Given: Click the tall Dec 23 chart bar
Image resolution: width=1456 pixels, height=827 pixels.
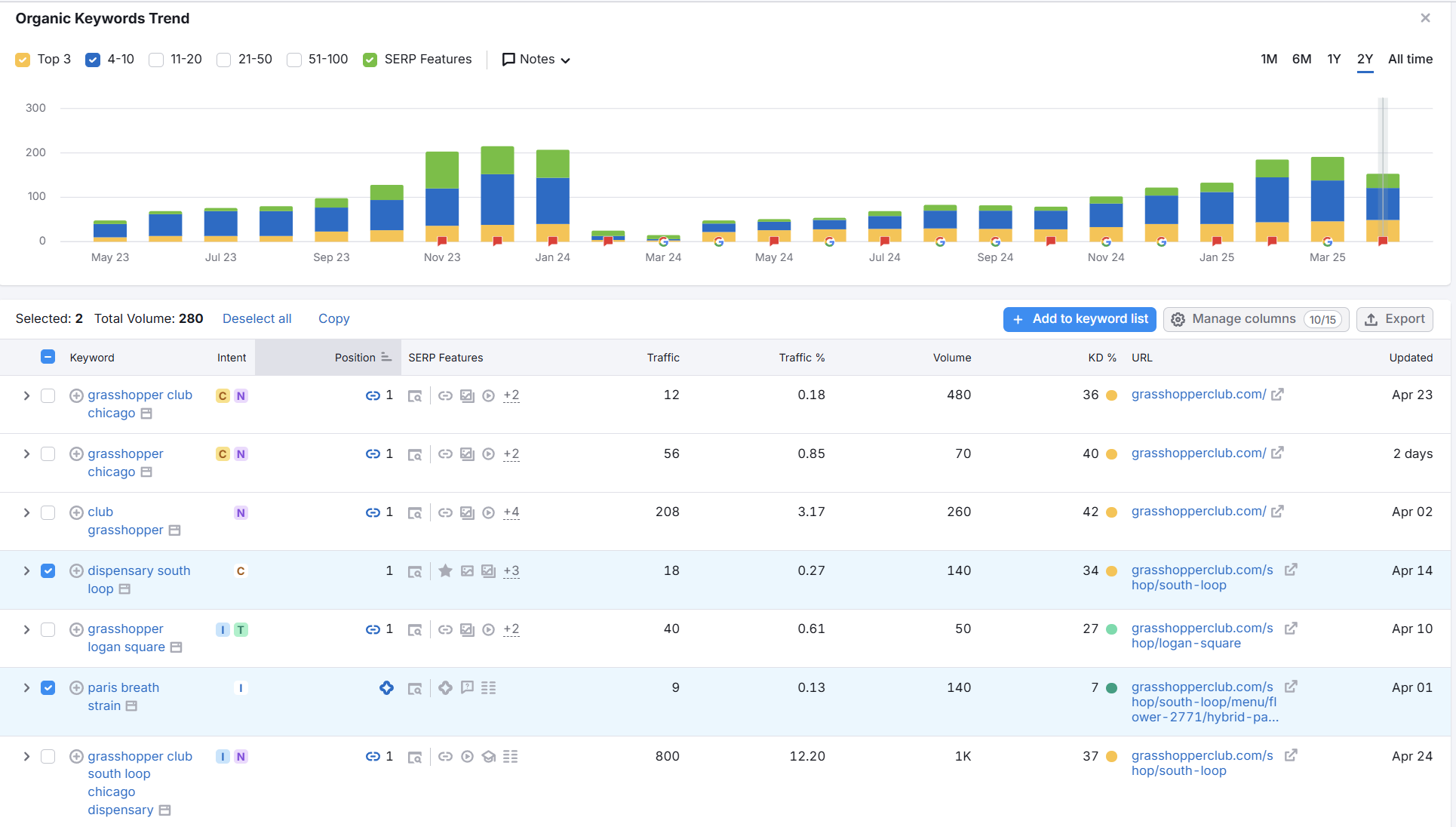Looking at the screenshot, I should (497, 194).
